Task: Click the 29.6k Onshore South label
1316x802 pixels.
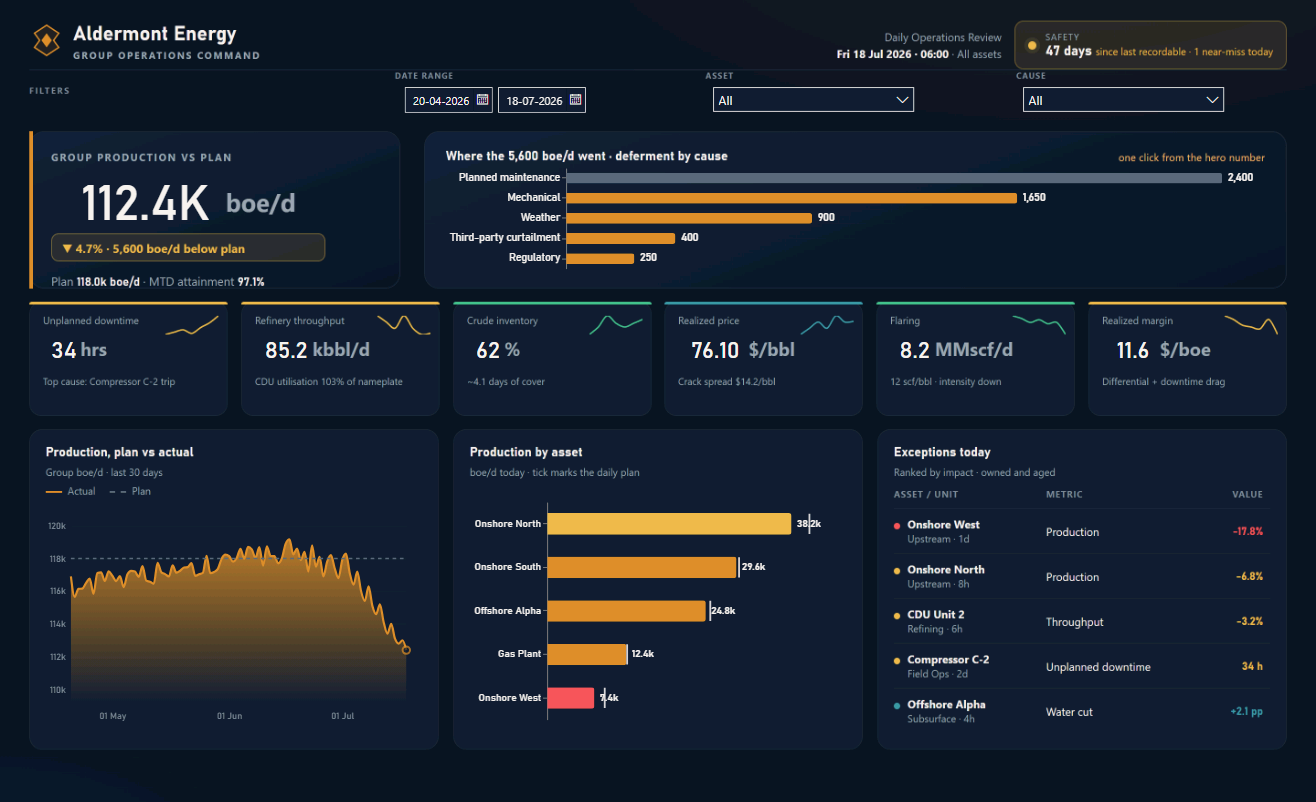Action: pyautogui.click(x=754, y=567)
